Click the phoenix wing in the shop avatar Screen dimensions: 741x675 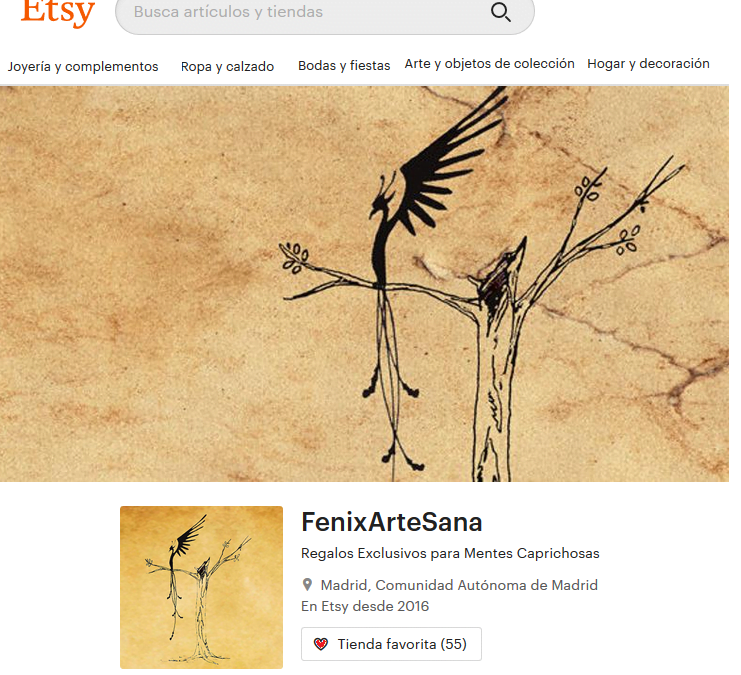tap(192, 533)
